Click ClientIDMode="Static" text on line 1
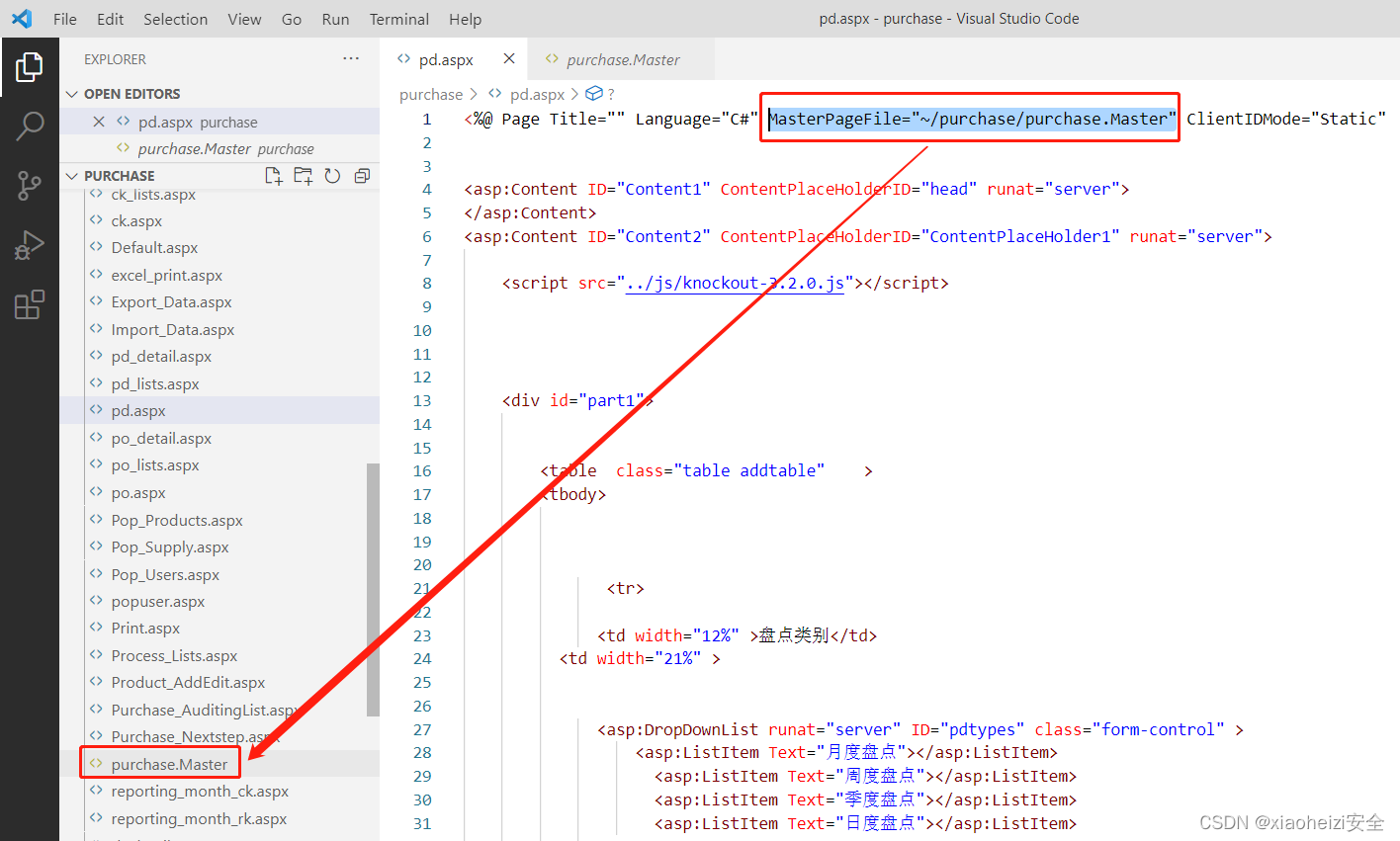Image resolution: width=1400 pixels, height=841 pixels. pyautogui.click(x=1286, y=120)
